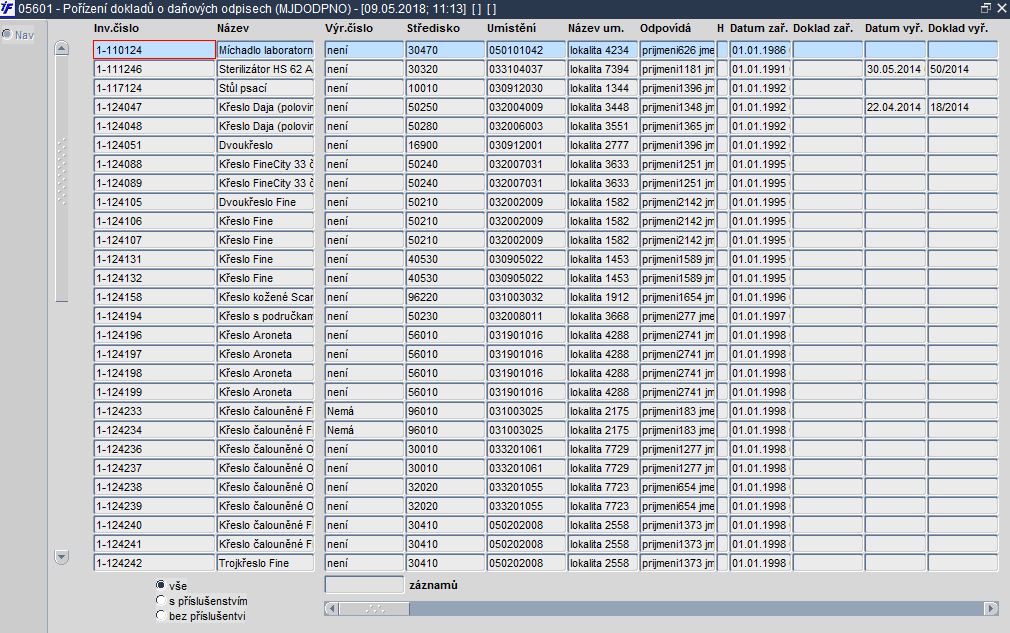Click středisko cell 10010
1010x633 pixels.
445,88
